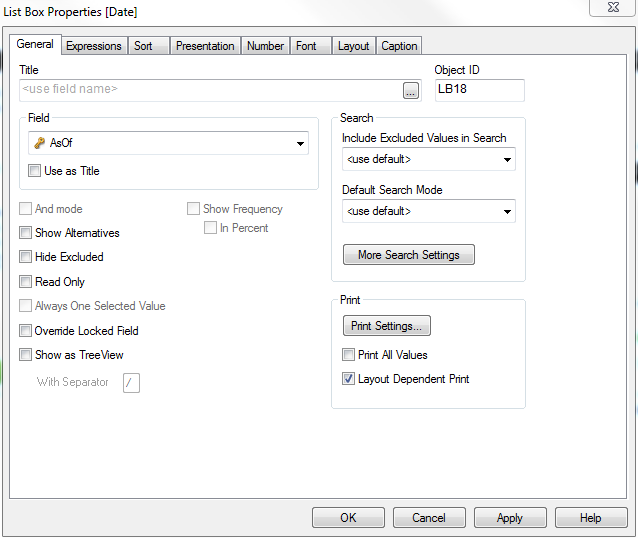Image resolution: width=638 pixels, height=538 pixels.
Task: Click the key icon in Field box
Action: point(40,143)
